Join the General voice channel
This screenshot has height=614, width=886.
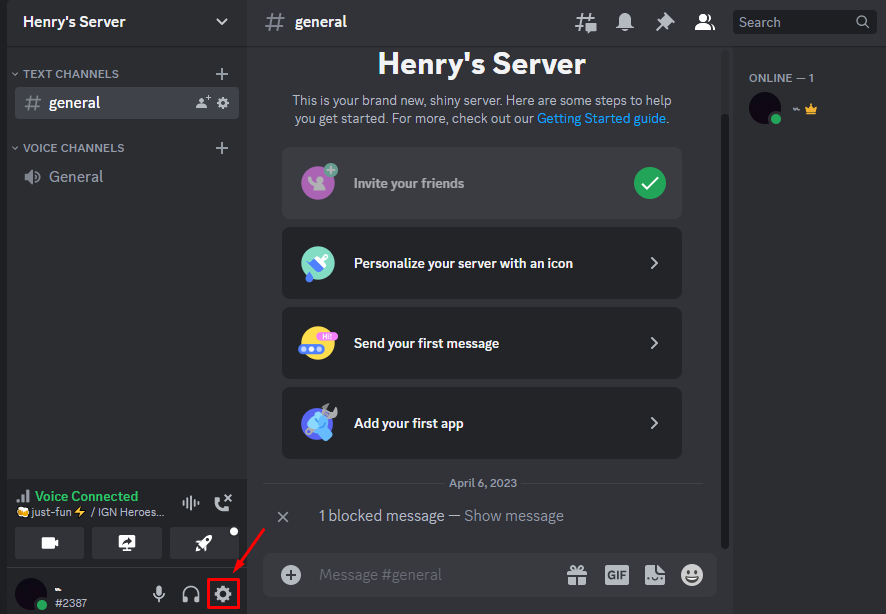pos(127,177)
